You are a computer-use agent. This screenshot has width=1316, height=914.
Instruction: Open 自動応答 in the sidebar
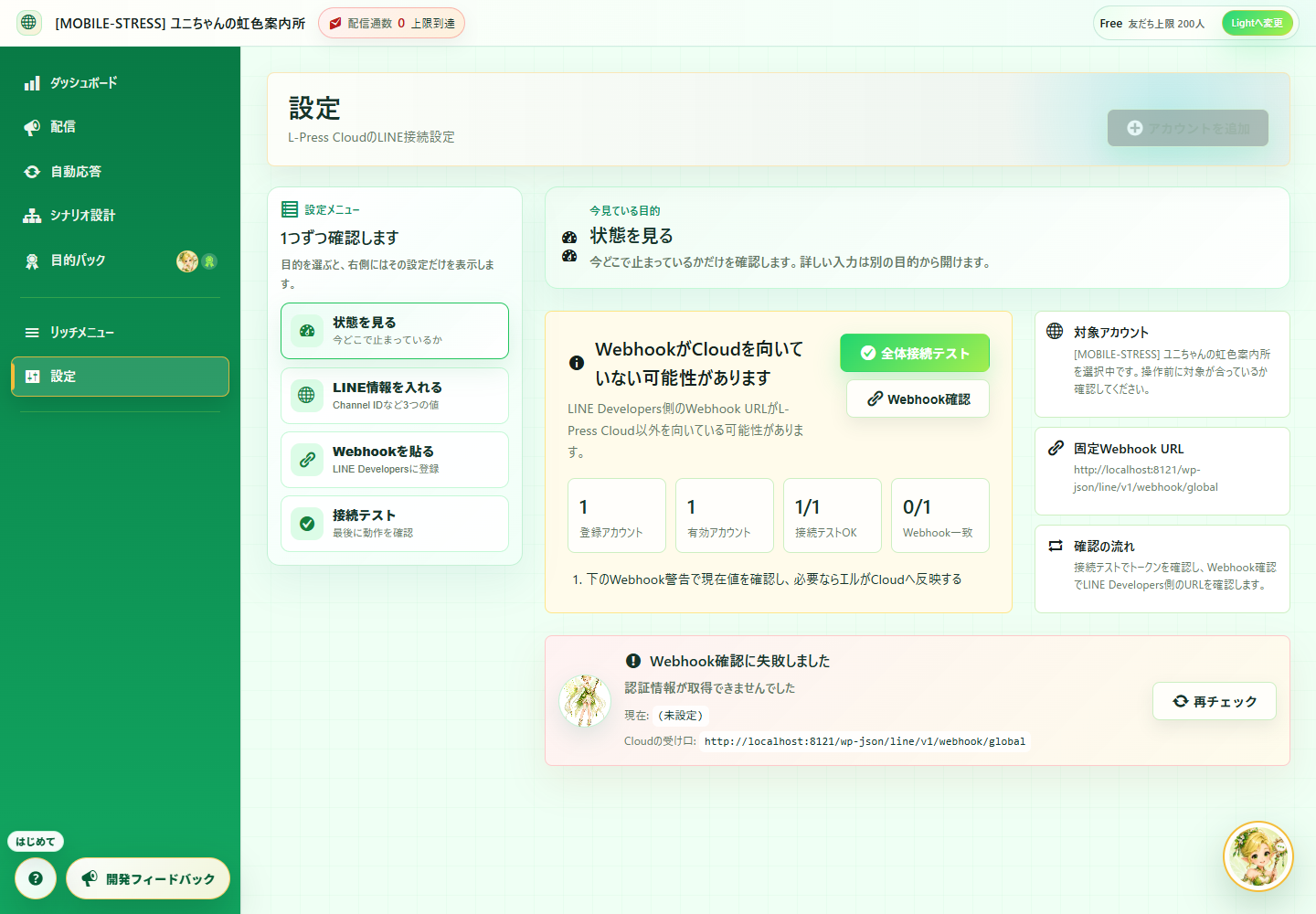[120, 172]
